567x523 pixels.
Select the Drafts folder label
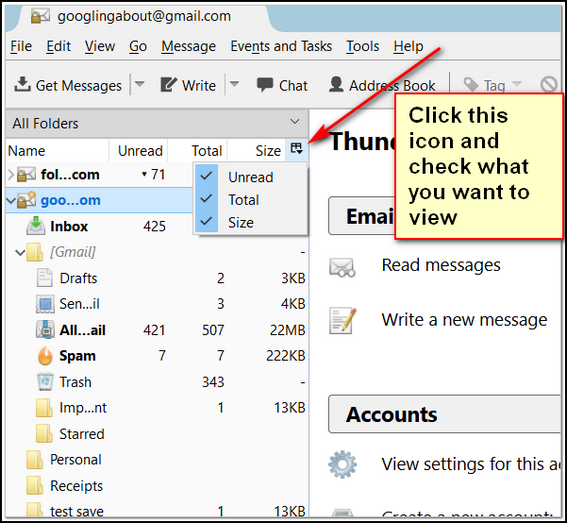tap(78, 278)
